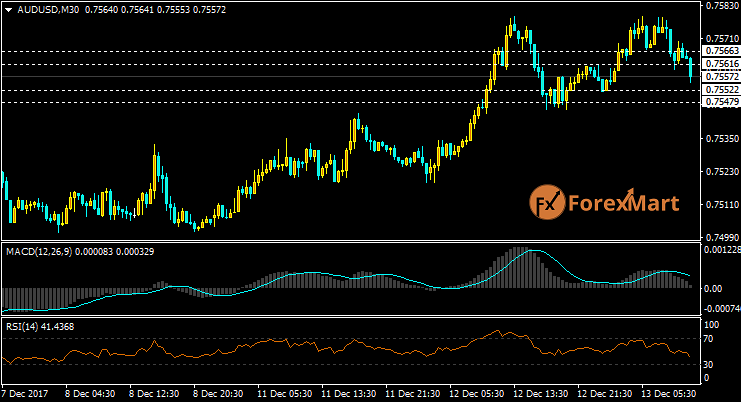Viewport: 741px width, 402px height.
Task: Click the ForexMart watermark text
Action: pyautogui.click(x=623, y=204)
